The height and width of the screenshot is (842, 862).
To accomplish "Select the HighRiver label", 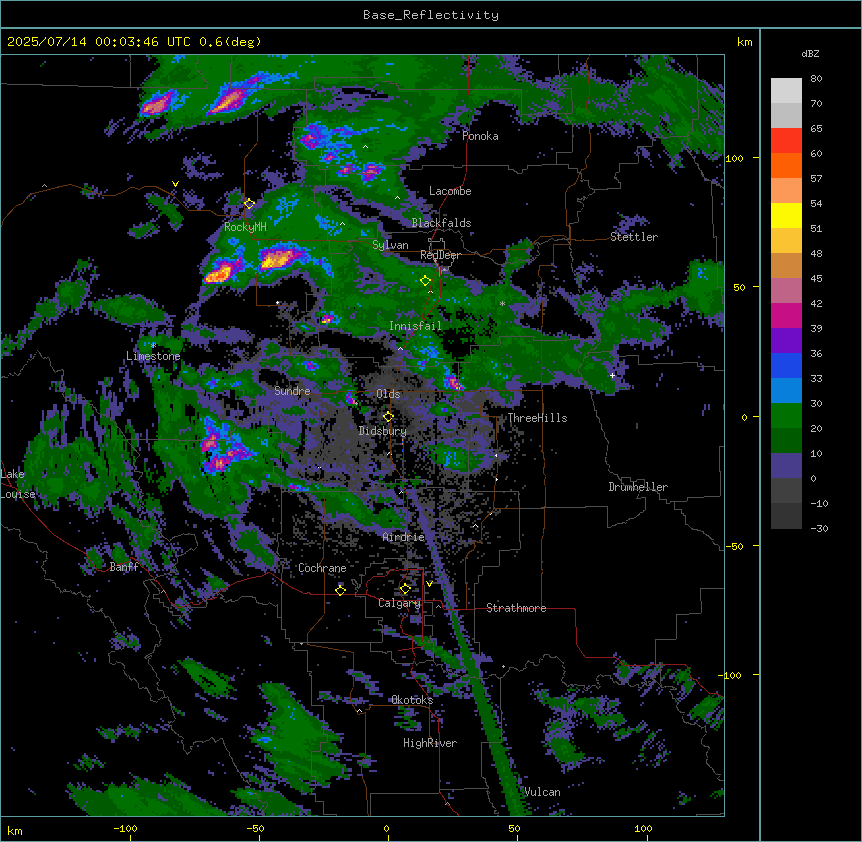I will click(x=430, y=743).
